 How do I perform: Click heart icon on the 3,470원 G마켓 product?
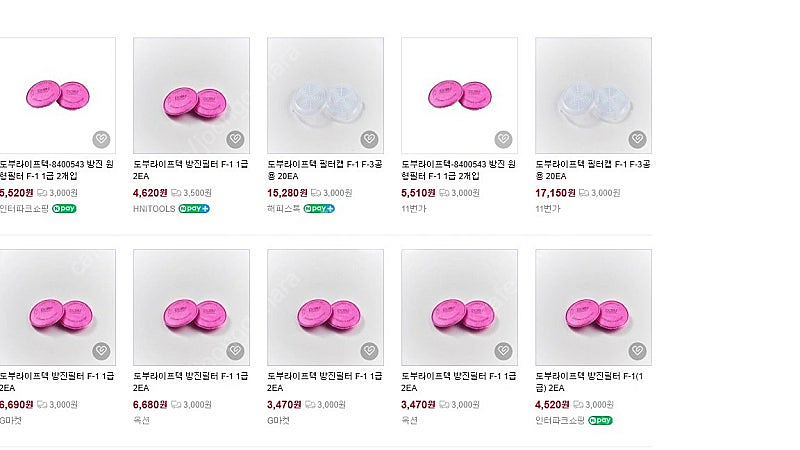pos(369,351)
